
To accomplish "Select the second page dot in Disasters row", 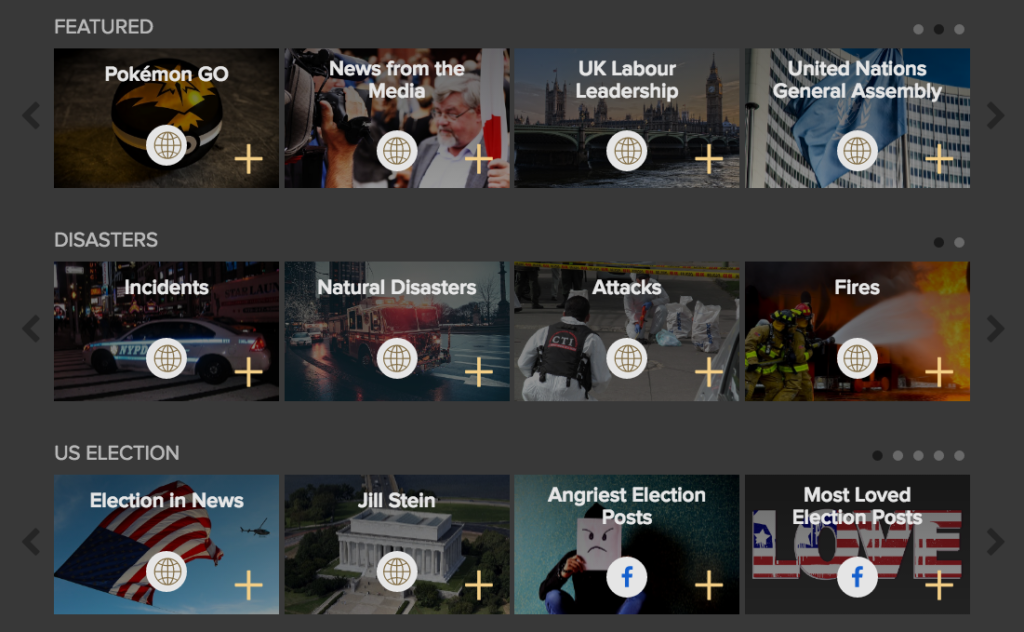I will pyautogui.click(x=959, y=242).
